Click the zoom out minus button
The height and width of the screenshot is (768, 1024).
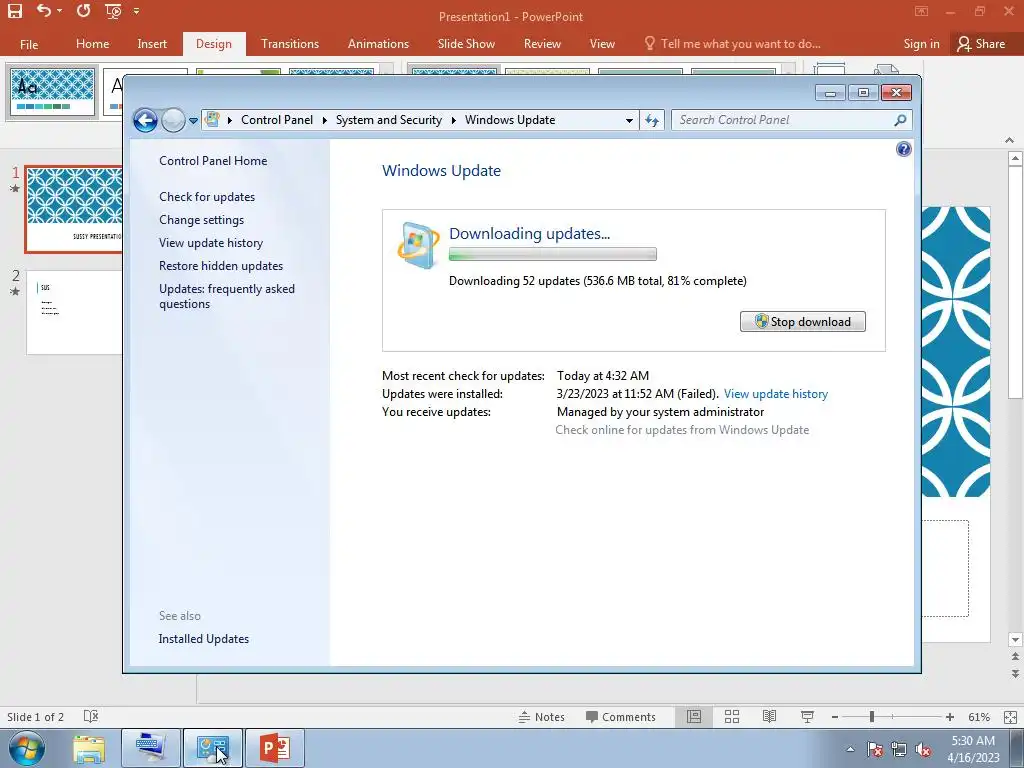(x=835, y=717)
